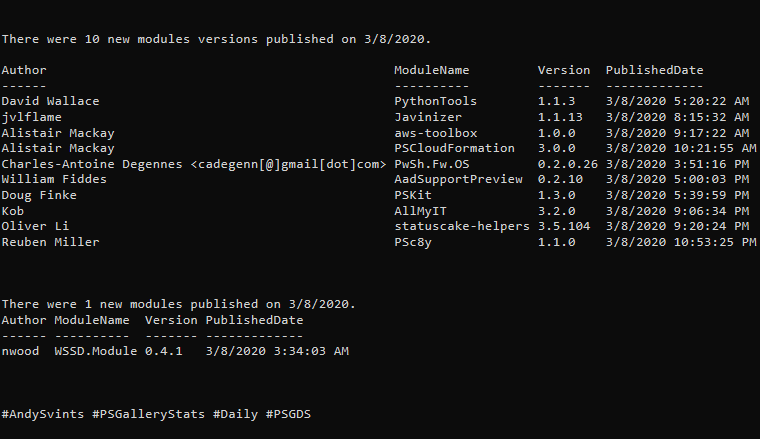
Task: Click the top-table PublishedDate column header
Action: coord(654,70)
